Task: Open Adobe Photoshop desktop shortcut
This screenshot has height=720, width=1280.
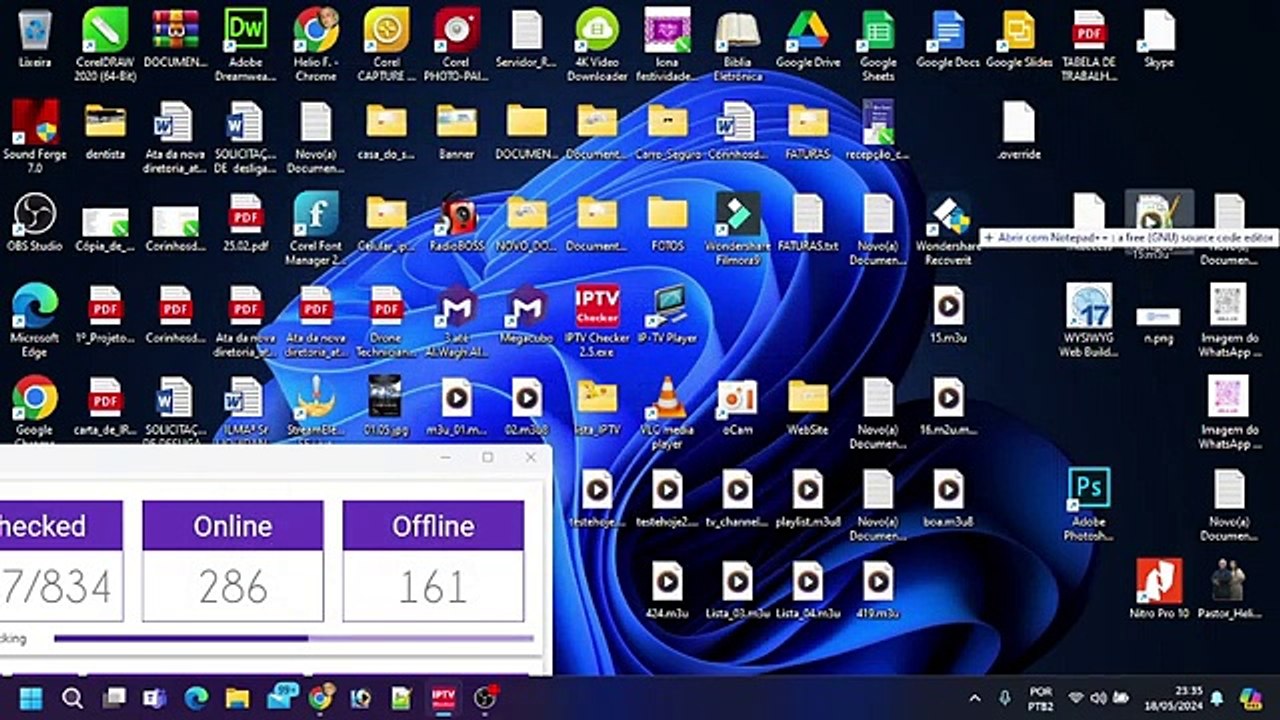Action: [1089, 504]
